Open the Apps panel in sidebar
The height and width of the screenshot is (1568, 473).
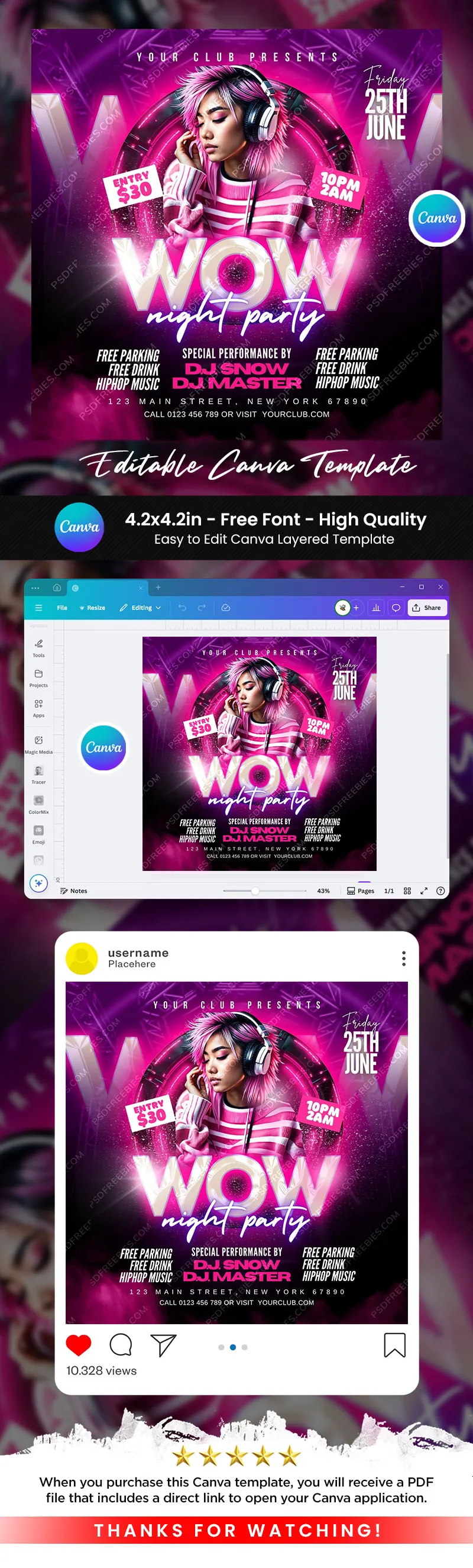pos(38,706)
